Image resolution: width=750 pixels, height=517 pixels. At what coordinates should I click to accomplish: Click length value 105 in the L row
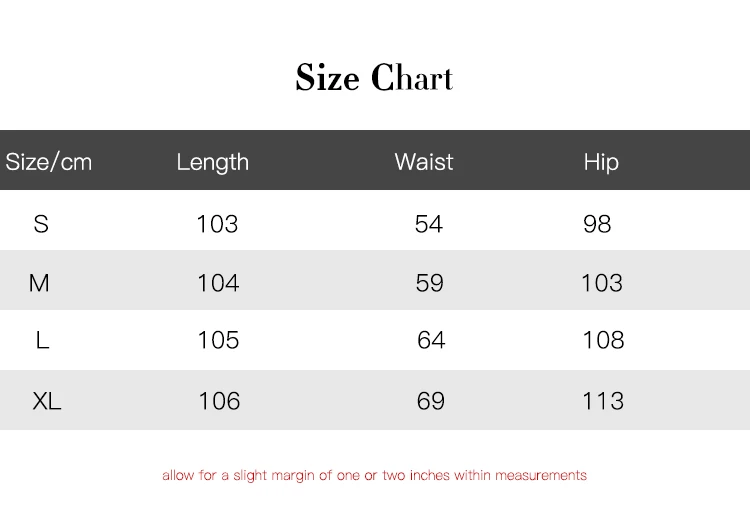[x=218, y=341]
